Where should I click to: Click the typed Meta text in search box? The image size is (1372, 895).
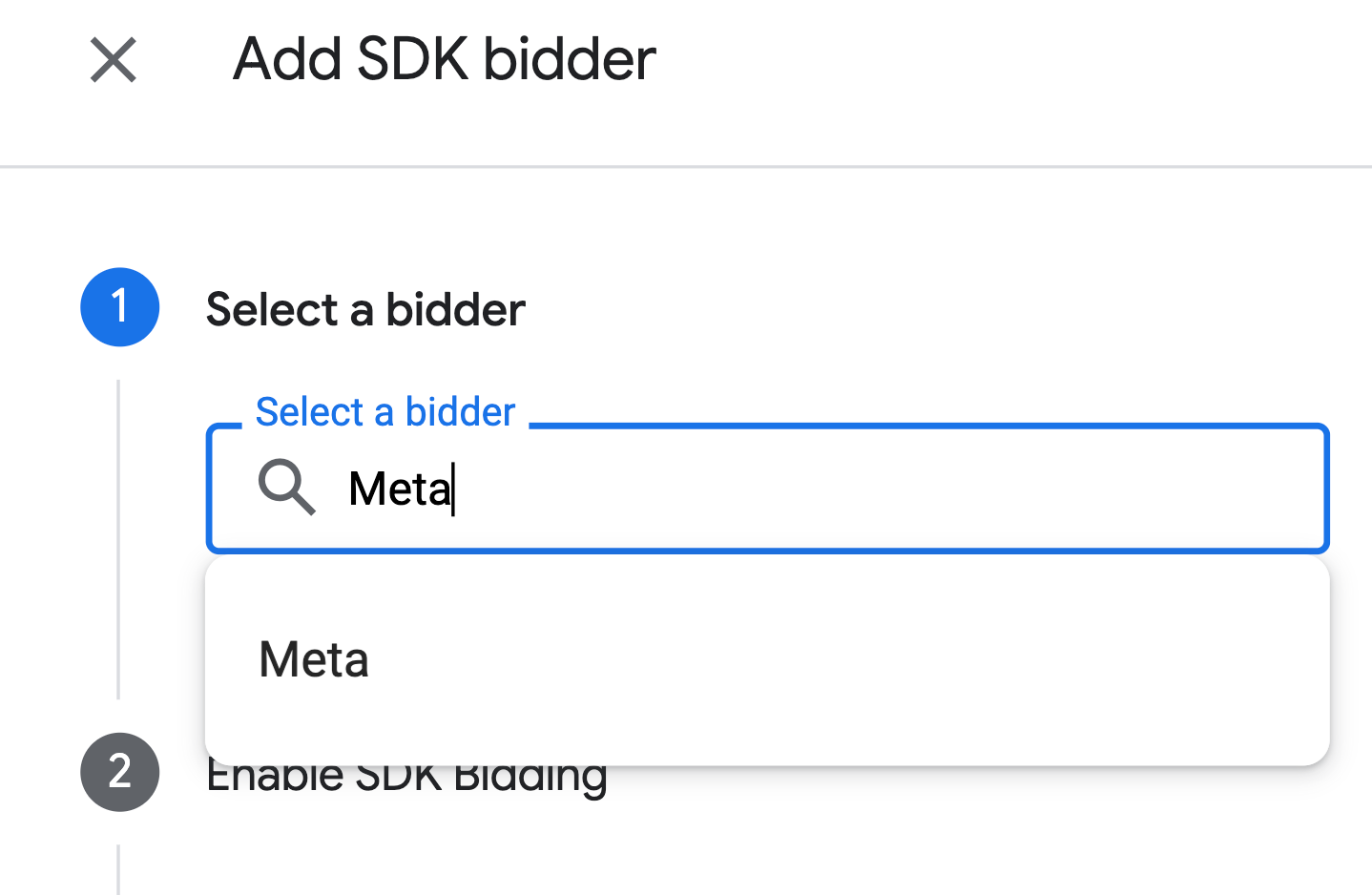(x=399, y=489)
